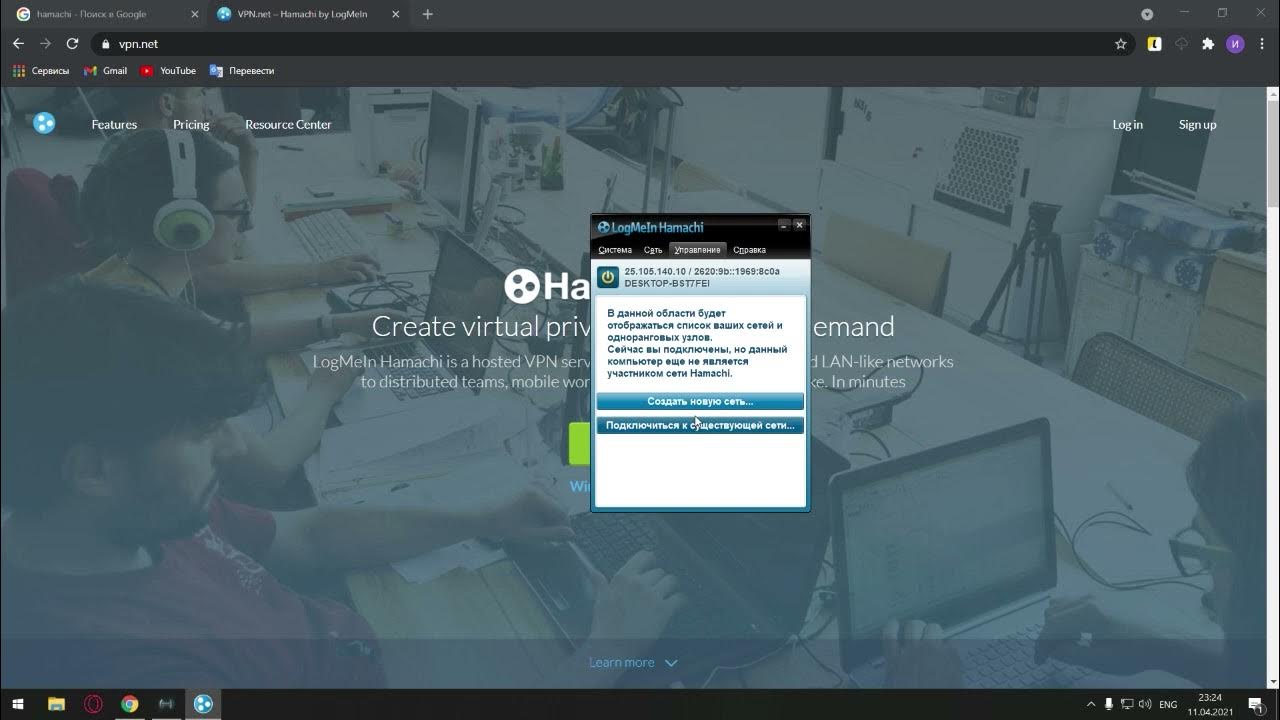Open Opera from the taskbar

click(93, 704)
